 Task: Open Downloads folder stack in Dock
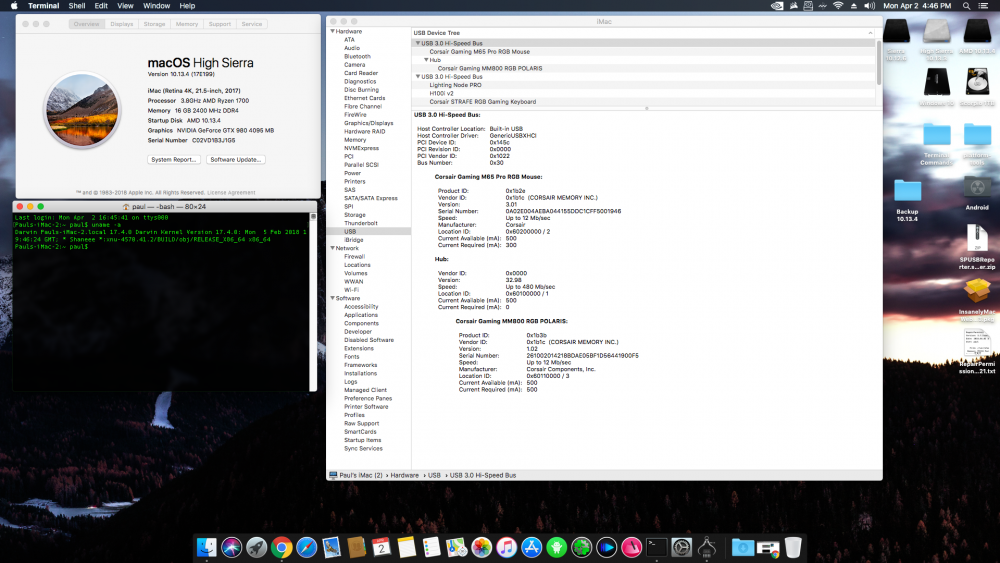[742, 547]
